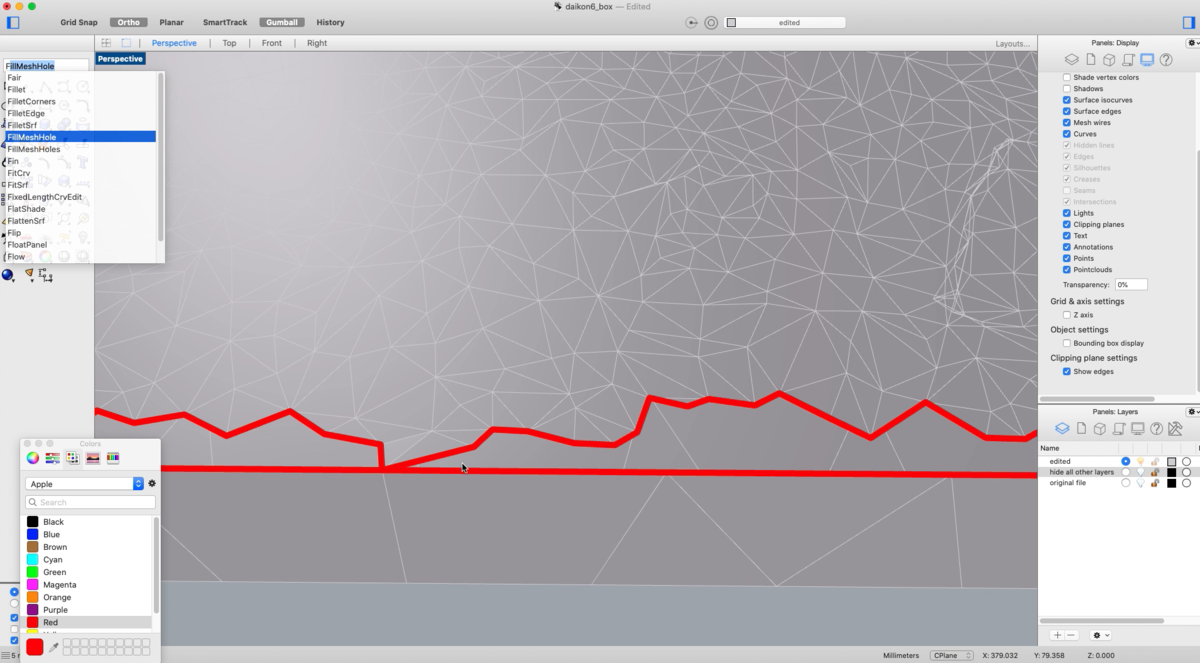The image size is (1200, 663).
Task: Open the Apple palette dropdown
Action: click(85, 484)
